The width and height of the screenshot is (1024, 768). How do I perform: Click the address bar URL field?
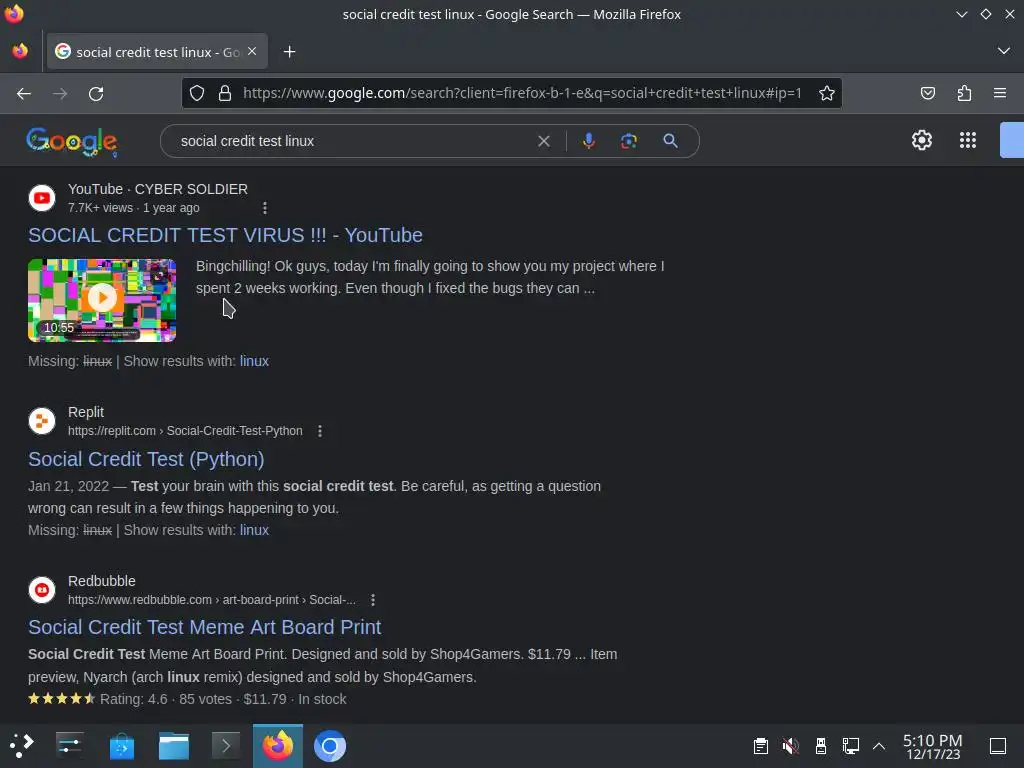pos(522,93)
